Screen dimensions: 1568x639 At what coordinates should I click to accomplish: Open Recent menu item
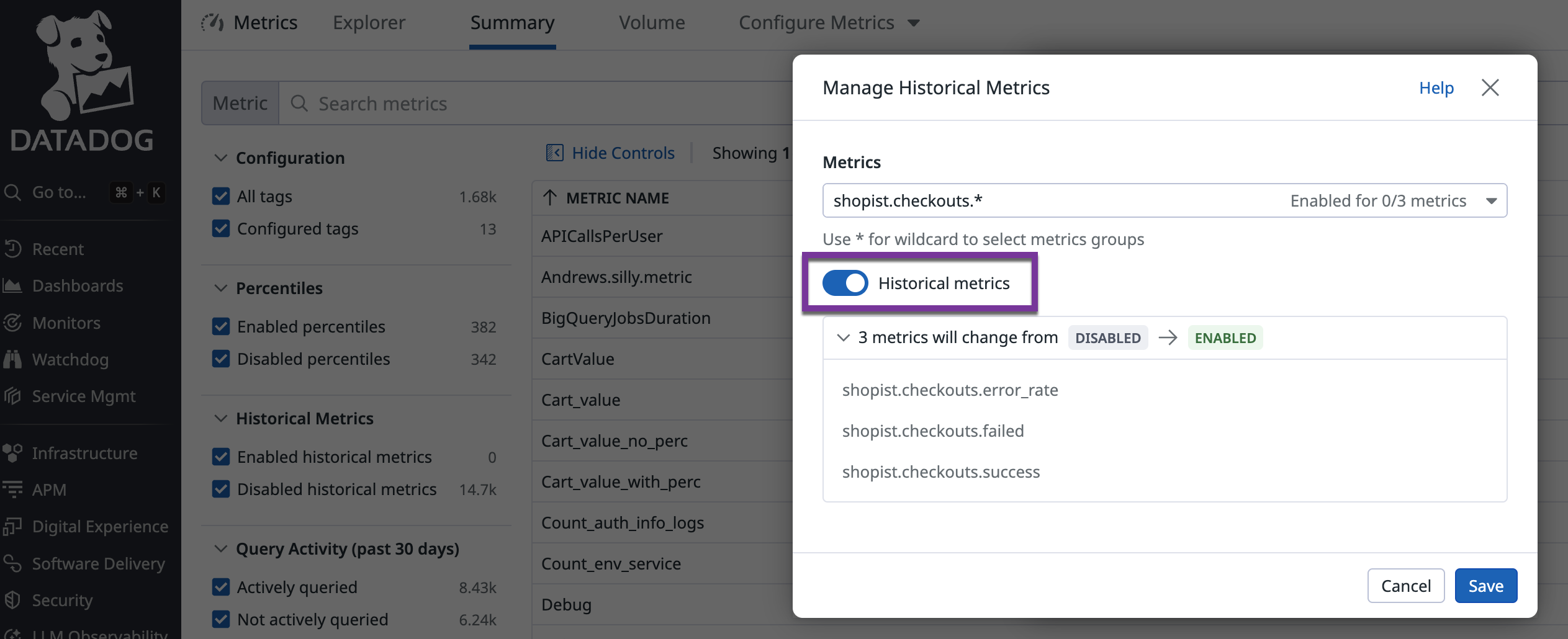[x=58, y=249]
